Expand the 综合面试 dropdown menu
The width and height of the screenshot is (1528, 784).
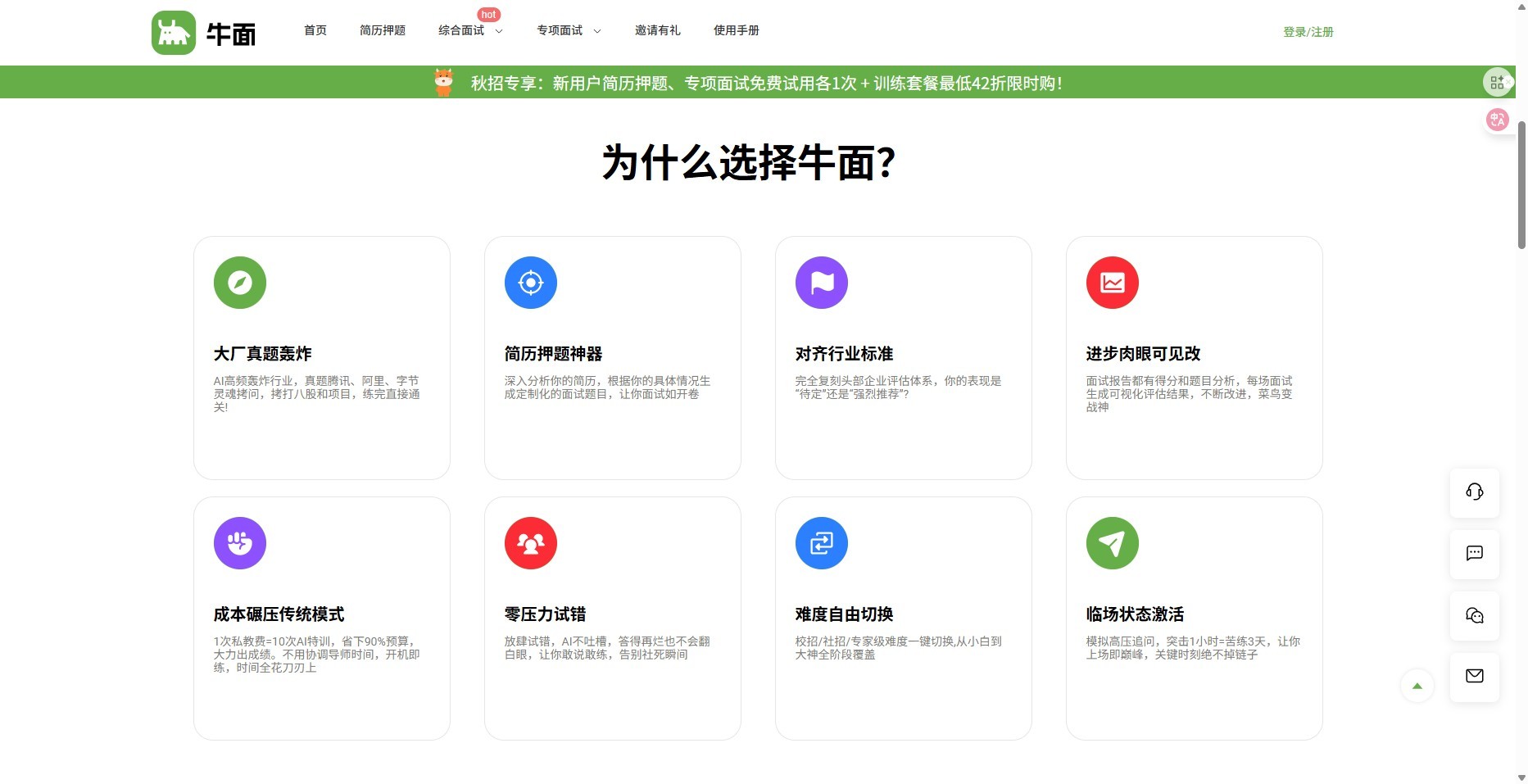(x=470, y=31)
